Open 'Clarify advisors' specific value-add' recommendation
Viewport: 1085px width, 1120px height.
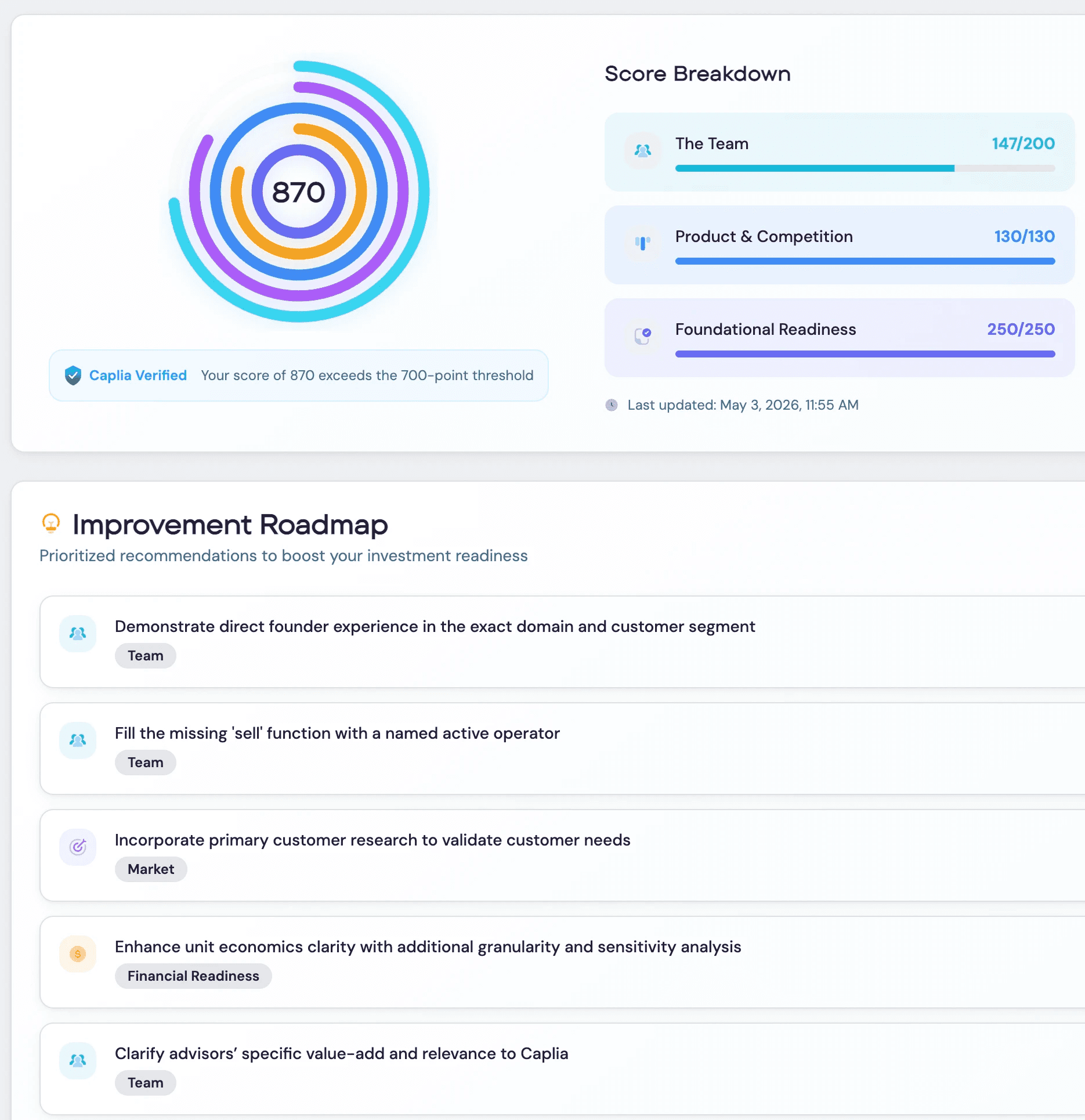(x=562, y=1069)
